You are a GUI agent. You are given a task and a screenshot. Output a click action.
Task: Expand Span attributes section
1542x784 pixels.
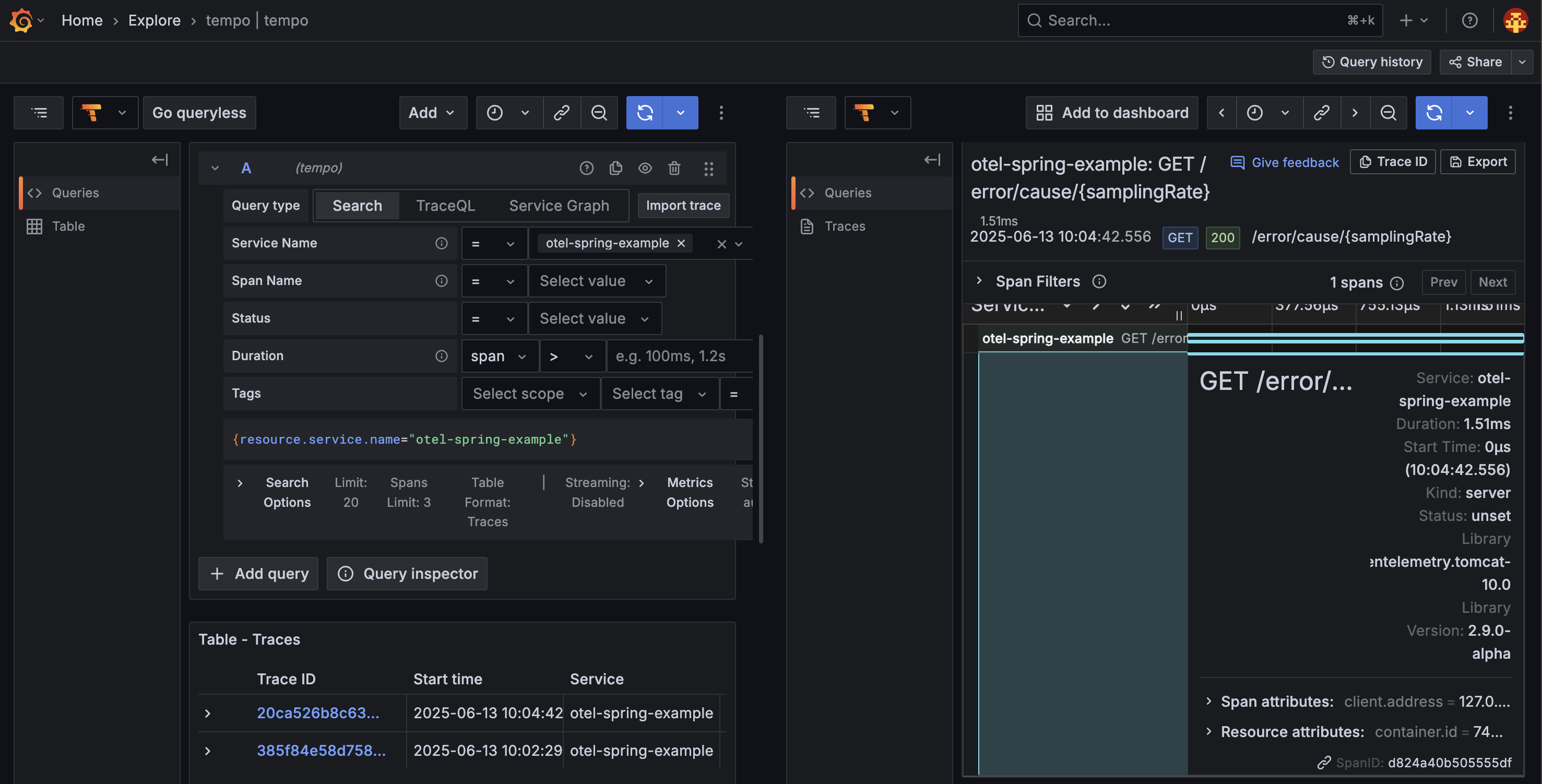[1208, 701]
